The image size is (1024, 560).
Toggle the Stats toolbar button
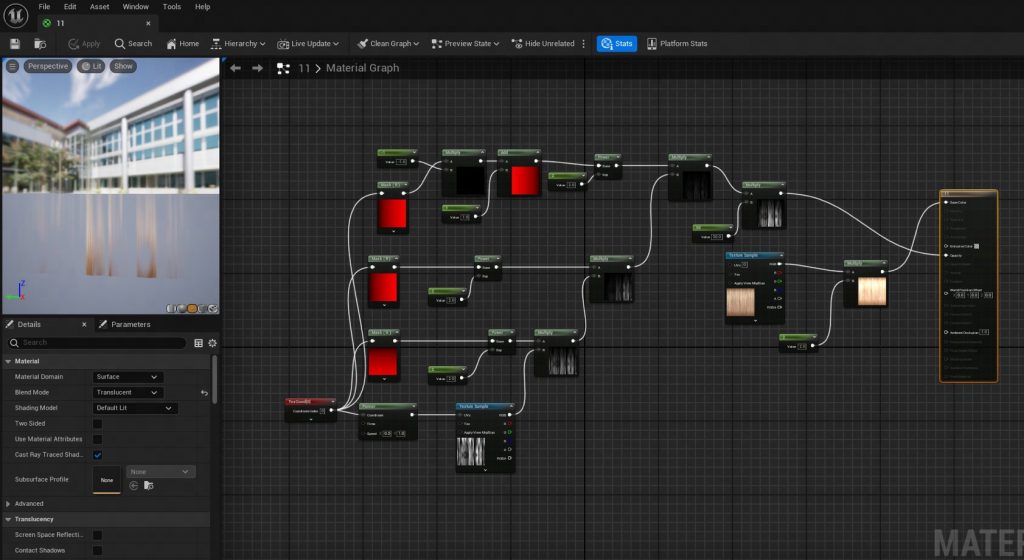point(617,44)
